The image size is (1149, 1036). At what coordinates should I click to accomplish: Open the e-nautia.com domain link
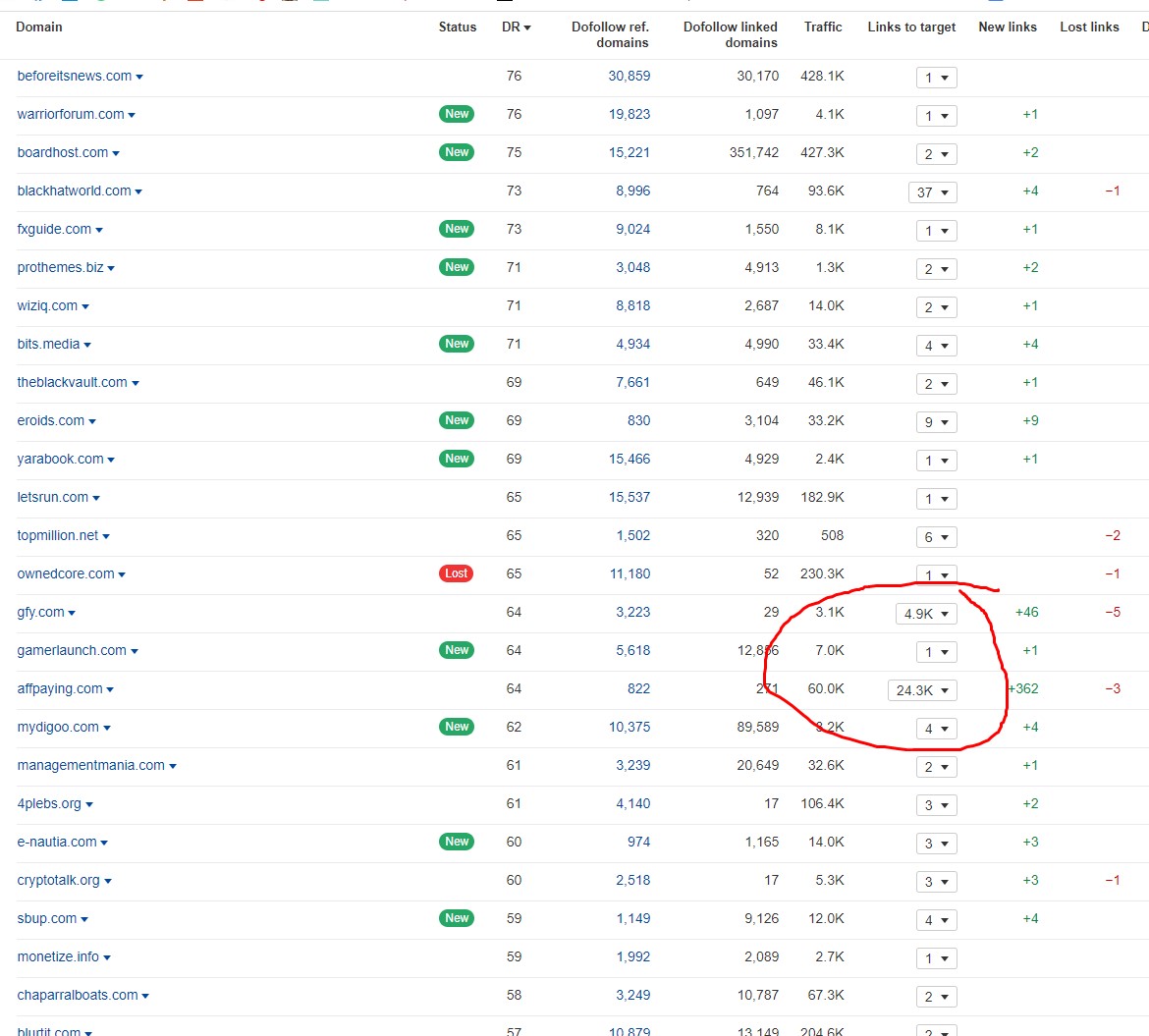point(56,842)
